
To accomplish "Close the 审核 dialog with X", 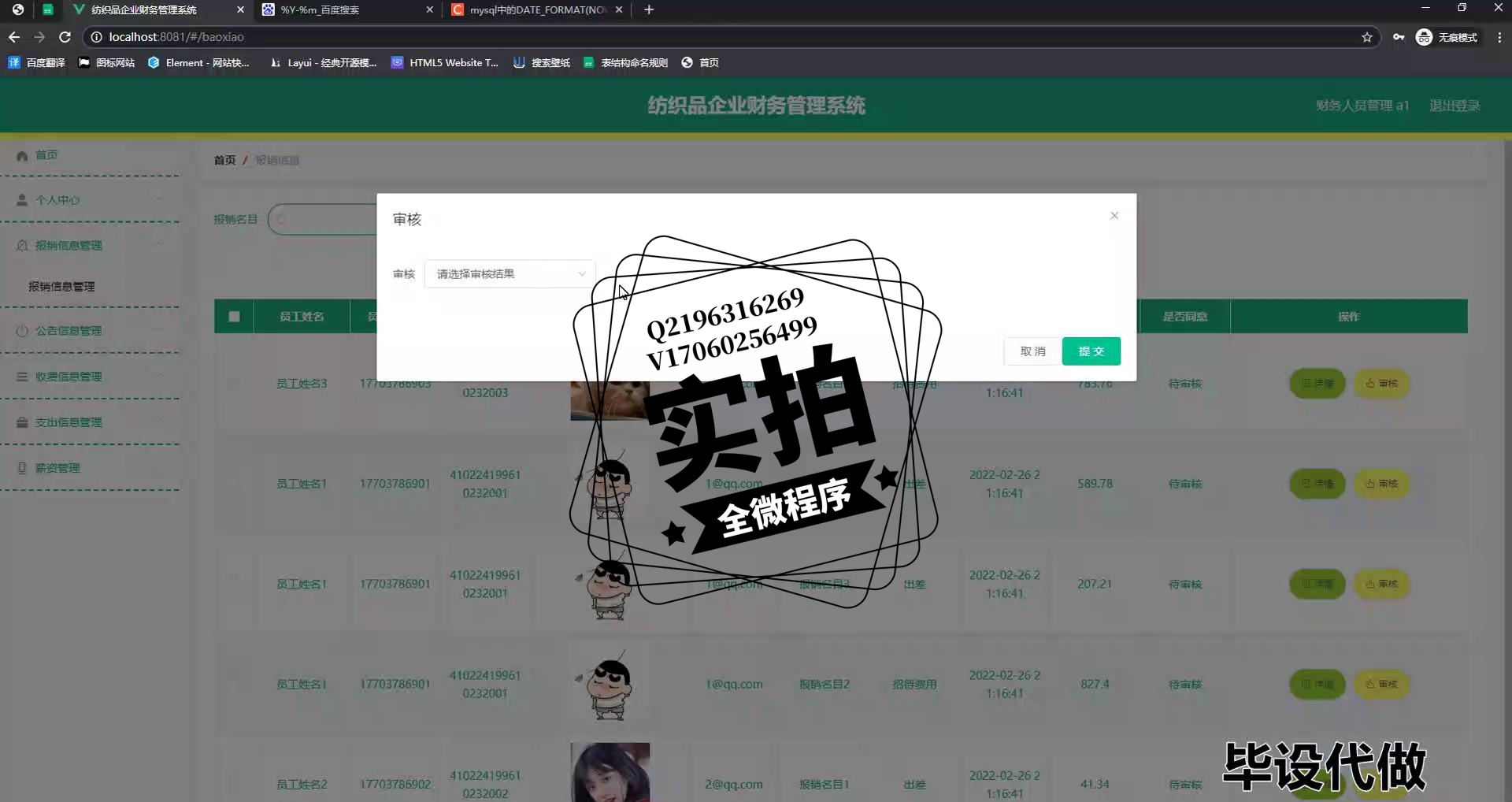I will [x=1114, y=216].
